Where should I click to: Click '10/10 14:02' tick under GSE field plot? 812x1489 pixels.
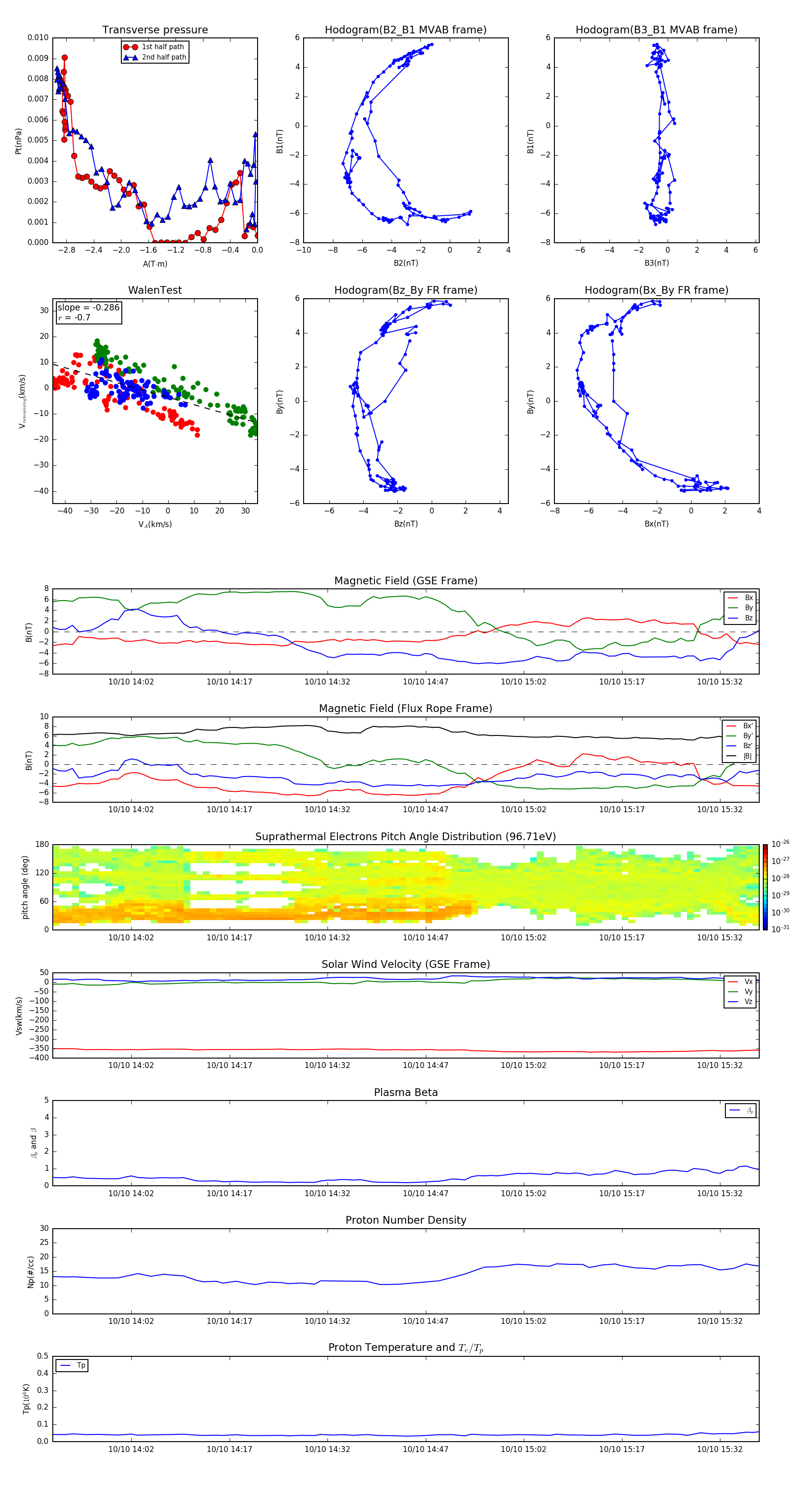click(131, 681)
